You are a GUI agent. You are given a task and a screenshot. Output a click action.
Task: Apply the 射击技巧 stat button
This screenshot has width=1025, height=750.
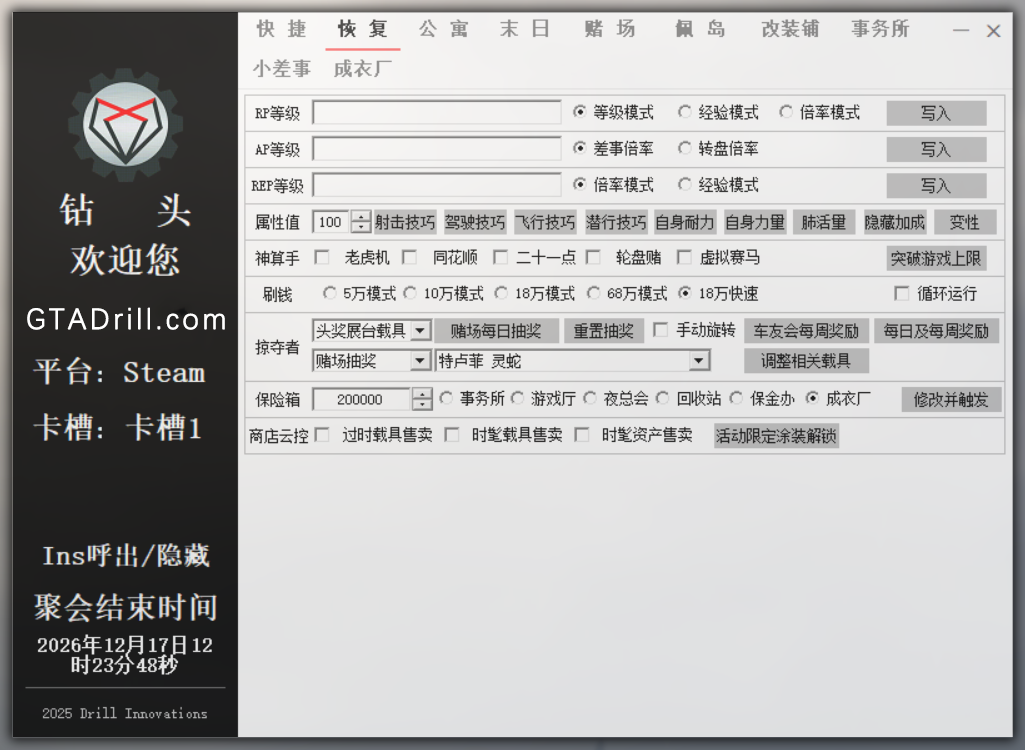[x=405, y=222]
